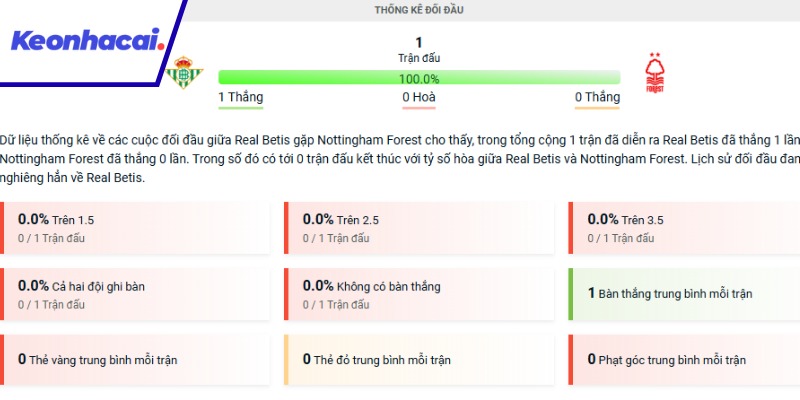This screenshot has width=800, height=400.
Task: Click the '1 Trận đấu' match count
Action: pyautogui.click(x=418, y=50)
